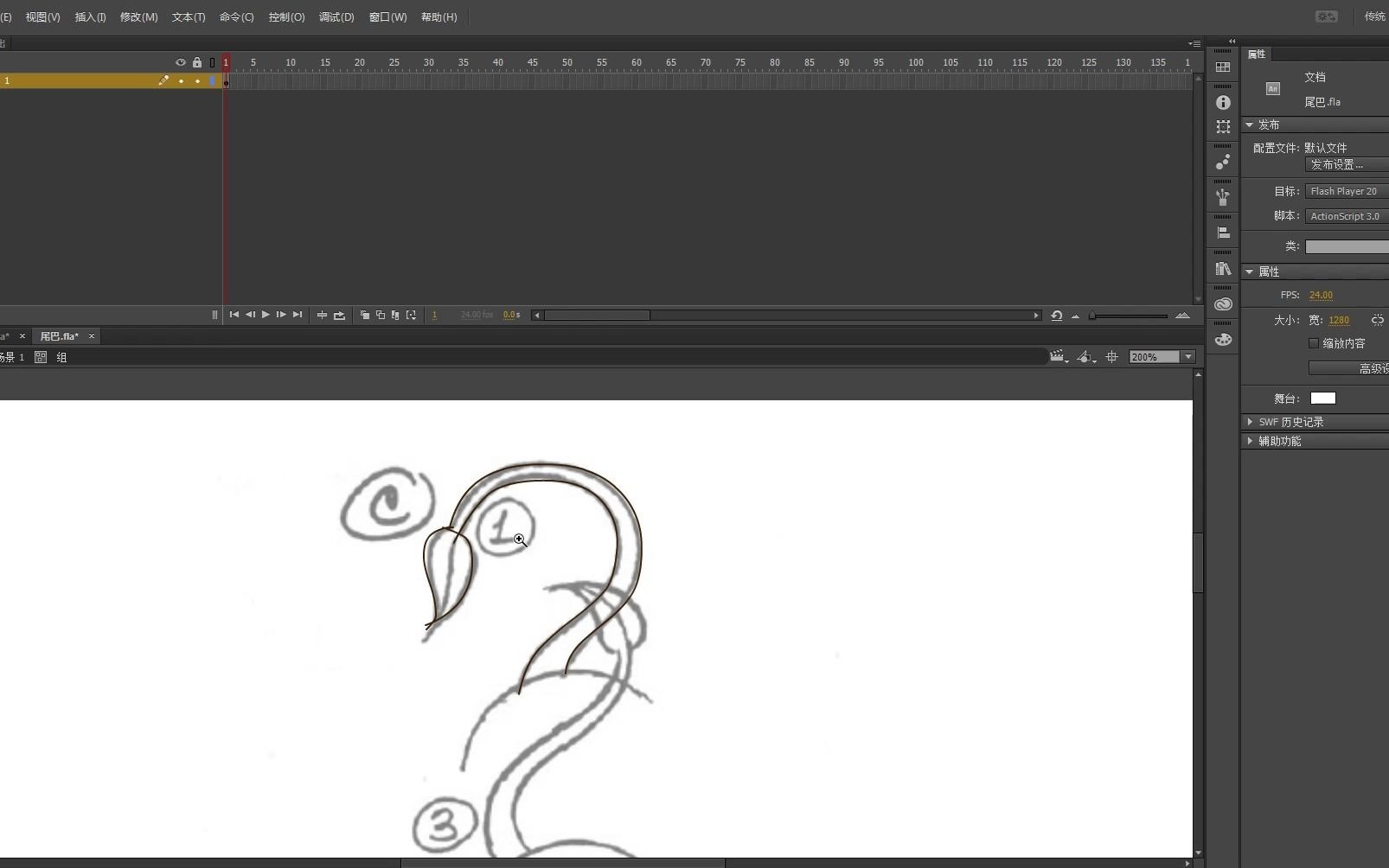This screenshot has width=1389, height=868.
Task: Open the CC Libraries panel icon
Action: tap(1223, 304)
